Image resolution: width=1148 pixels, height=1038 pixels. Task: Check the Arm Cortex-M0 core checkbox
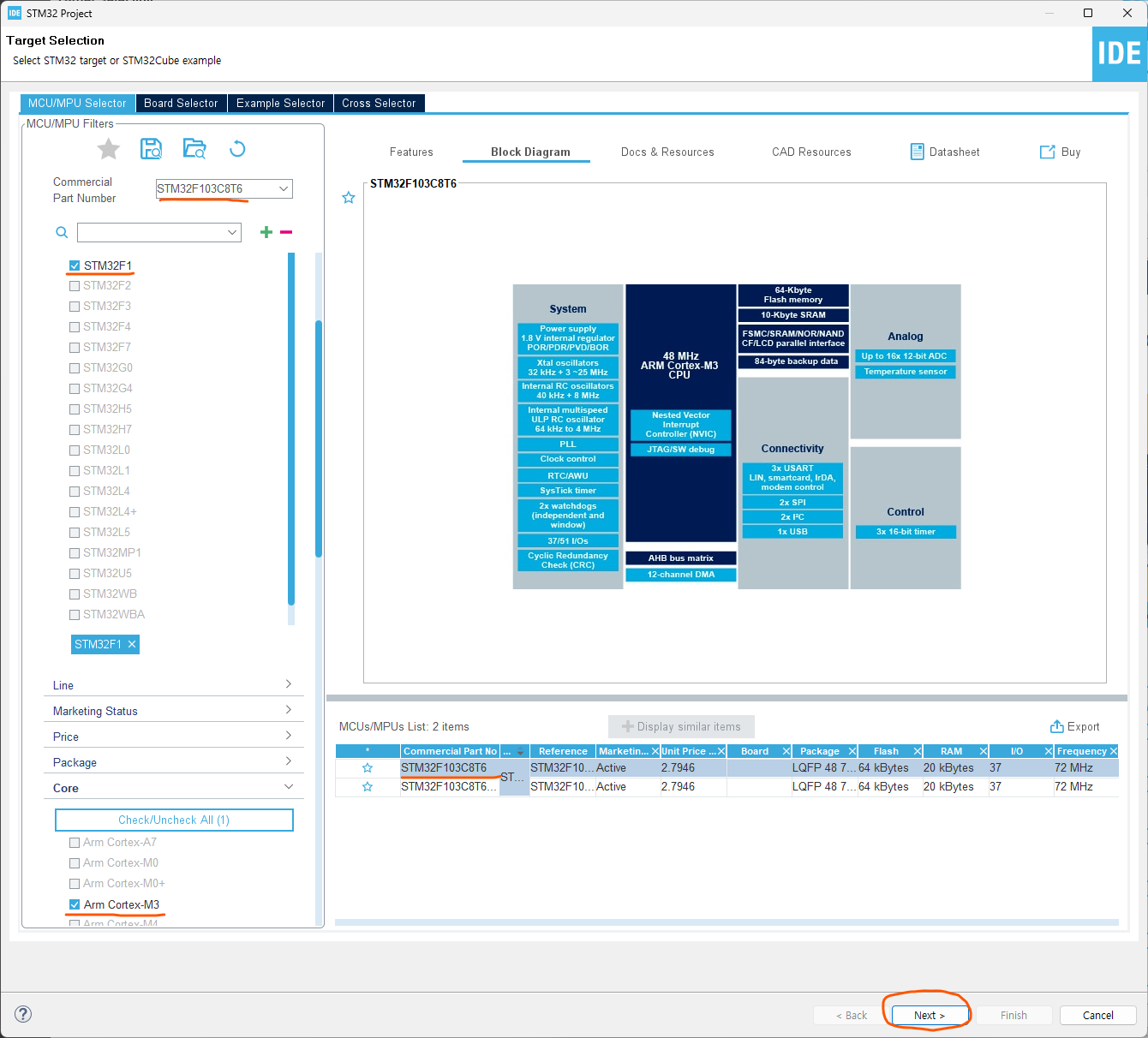click(x=75, y=863)
